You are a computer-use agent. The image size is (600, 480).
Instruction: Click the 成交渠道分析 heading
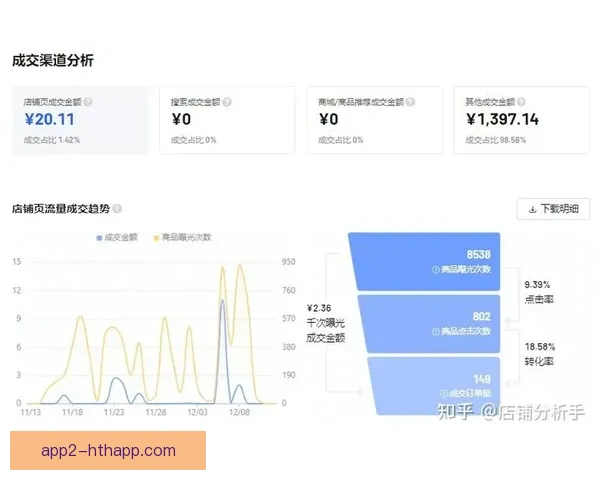point(53,60)
